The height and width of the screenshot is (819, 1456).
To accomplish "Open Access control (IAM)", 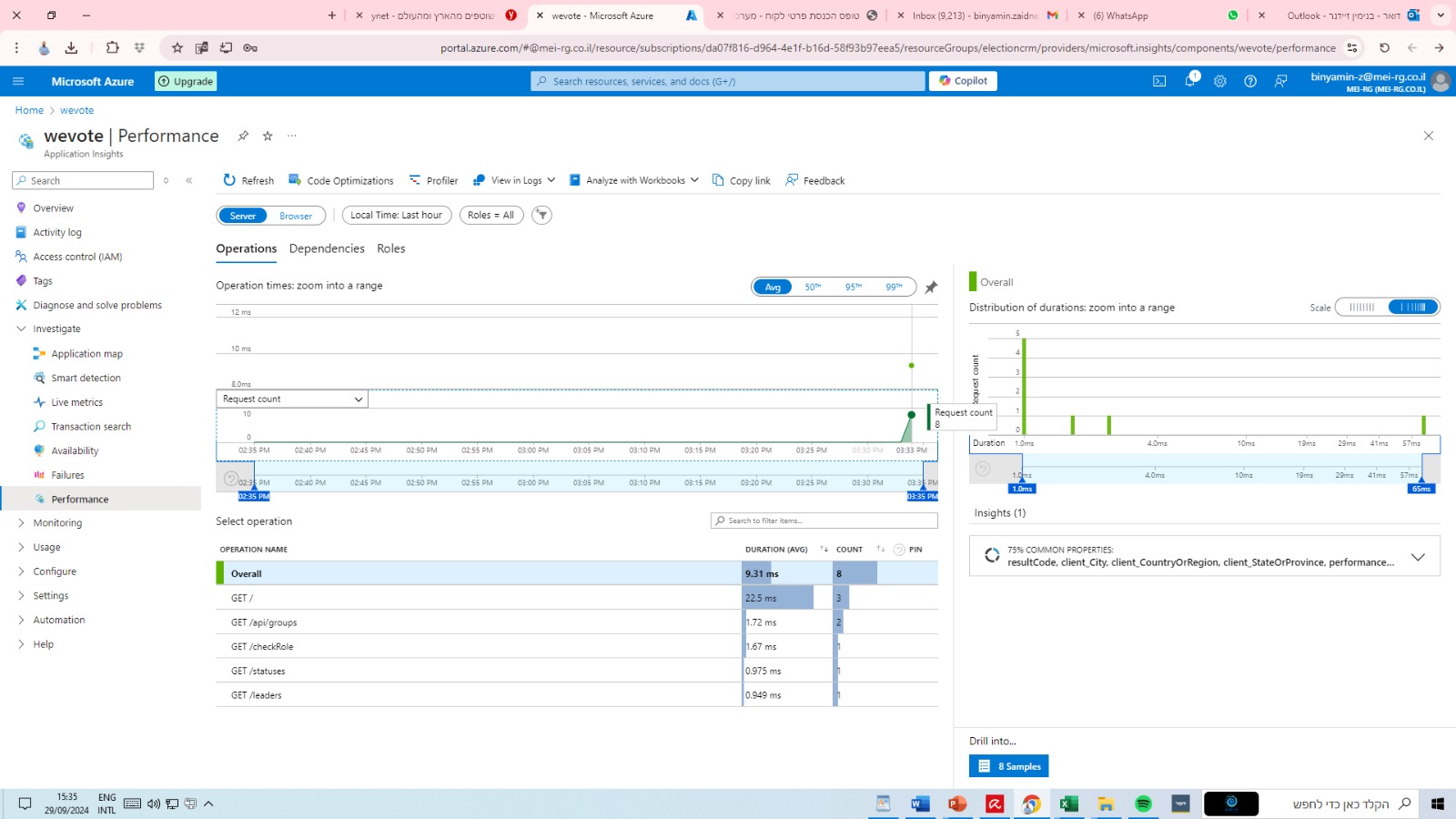I will (x=77, y=257).
